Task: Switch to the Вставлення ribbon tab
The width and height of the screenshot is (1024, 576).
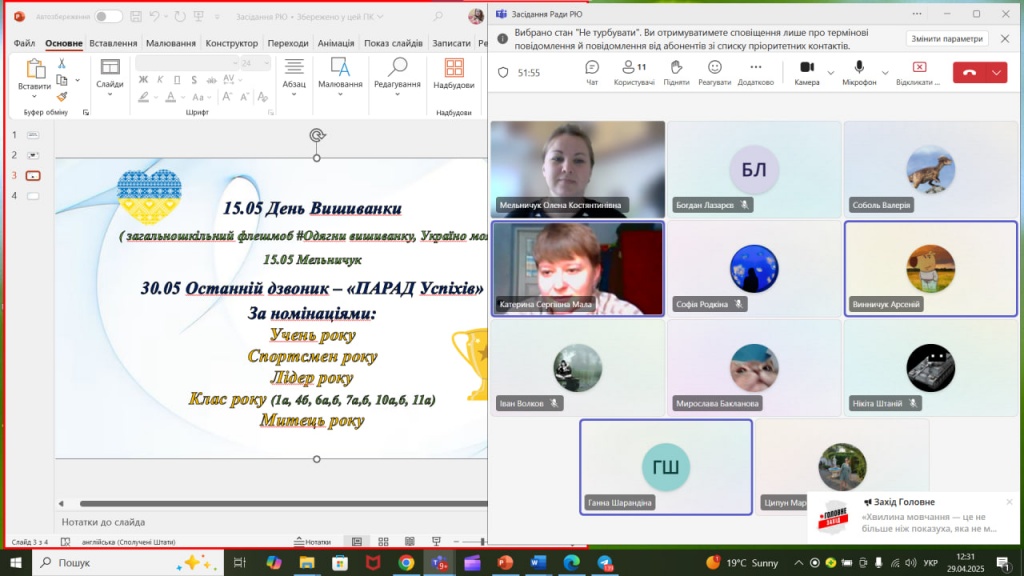Action: tap(113, 43)
